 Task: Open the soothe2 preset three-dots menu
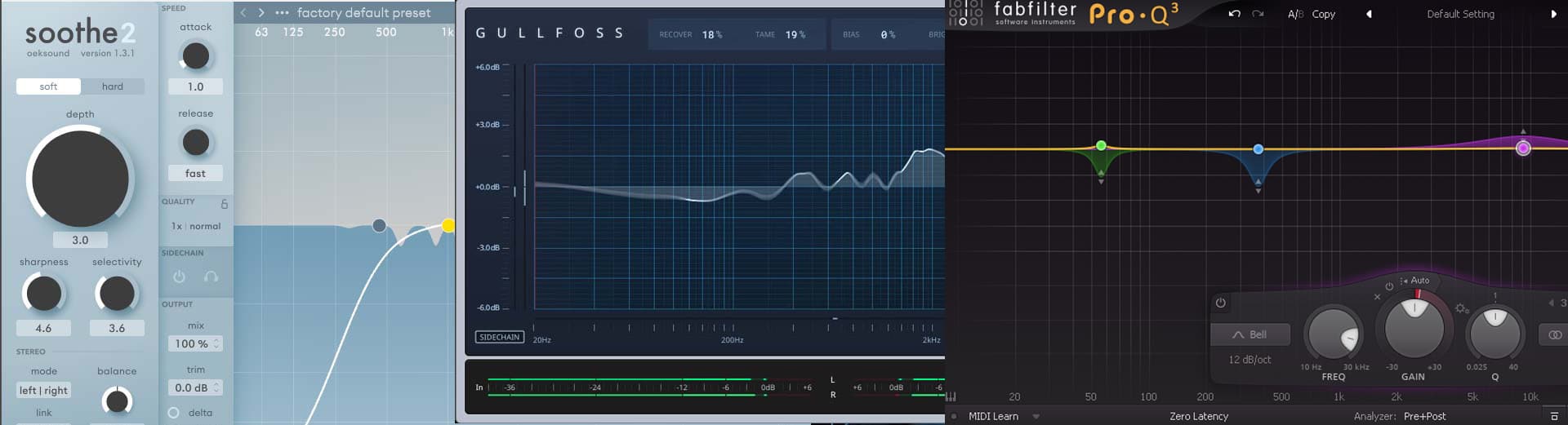282,13
